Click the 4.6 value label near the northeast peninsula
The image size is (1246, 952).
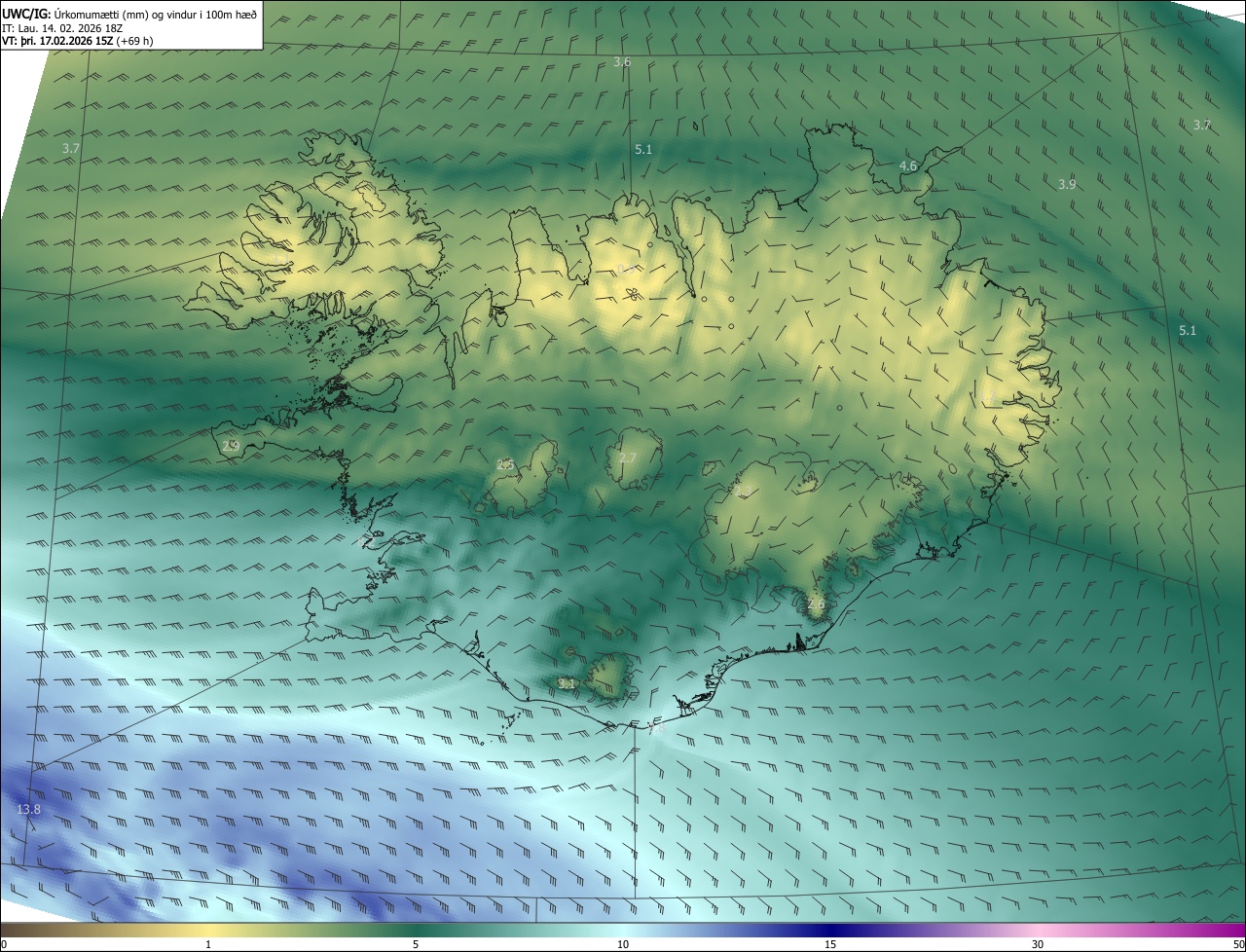tap(908, 166)
